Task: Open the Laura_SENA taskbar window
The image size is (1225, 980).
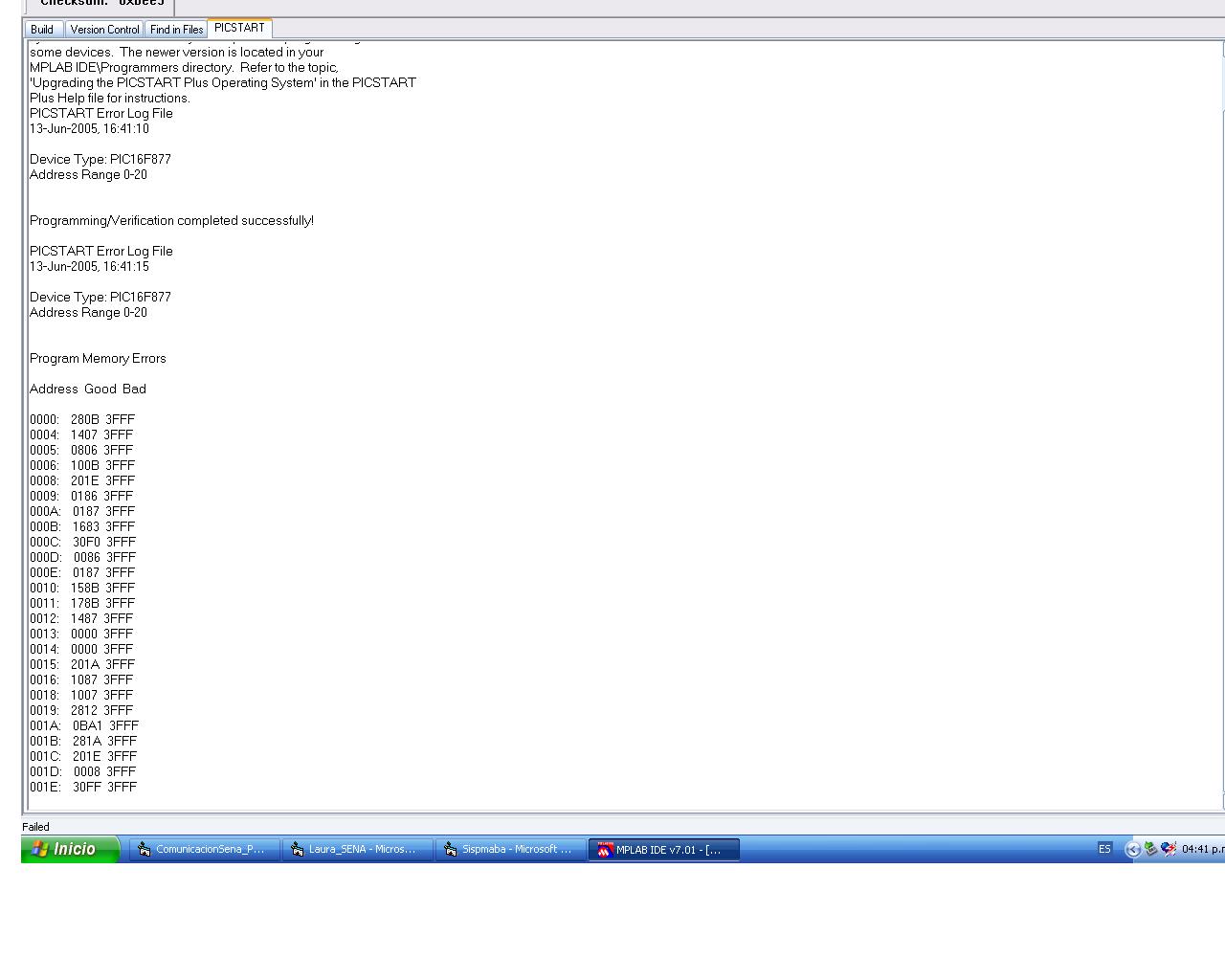Action: point(357,849)
